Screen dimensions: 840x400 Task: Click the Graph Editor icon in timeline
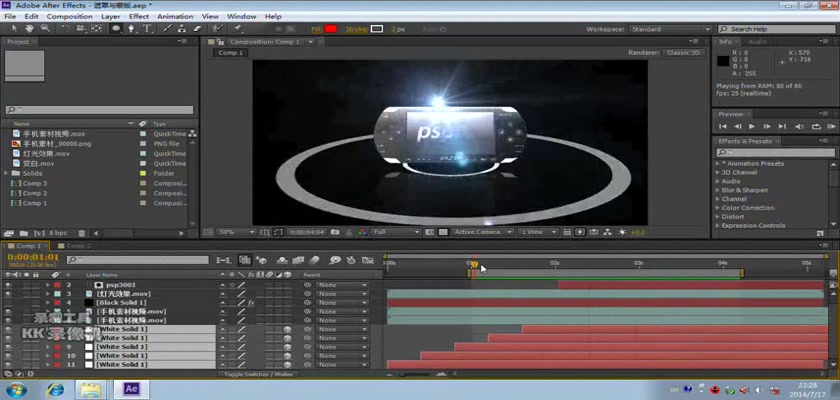(368, 260)
